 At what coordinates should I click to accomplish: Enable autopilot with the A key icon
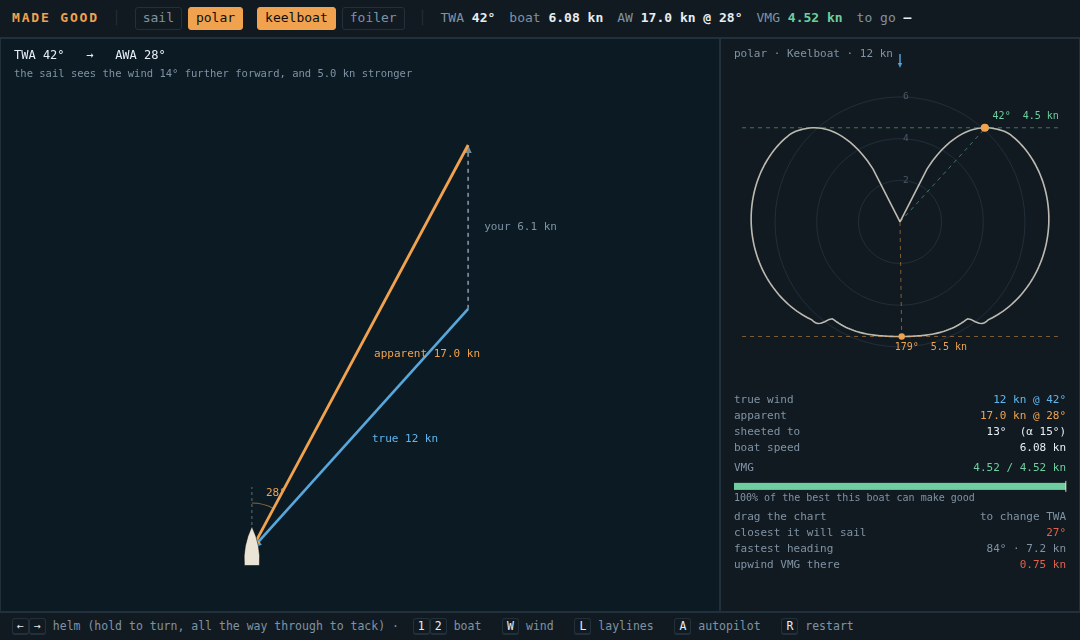click(683, 626)
